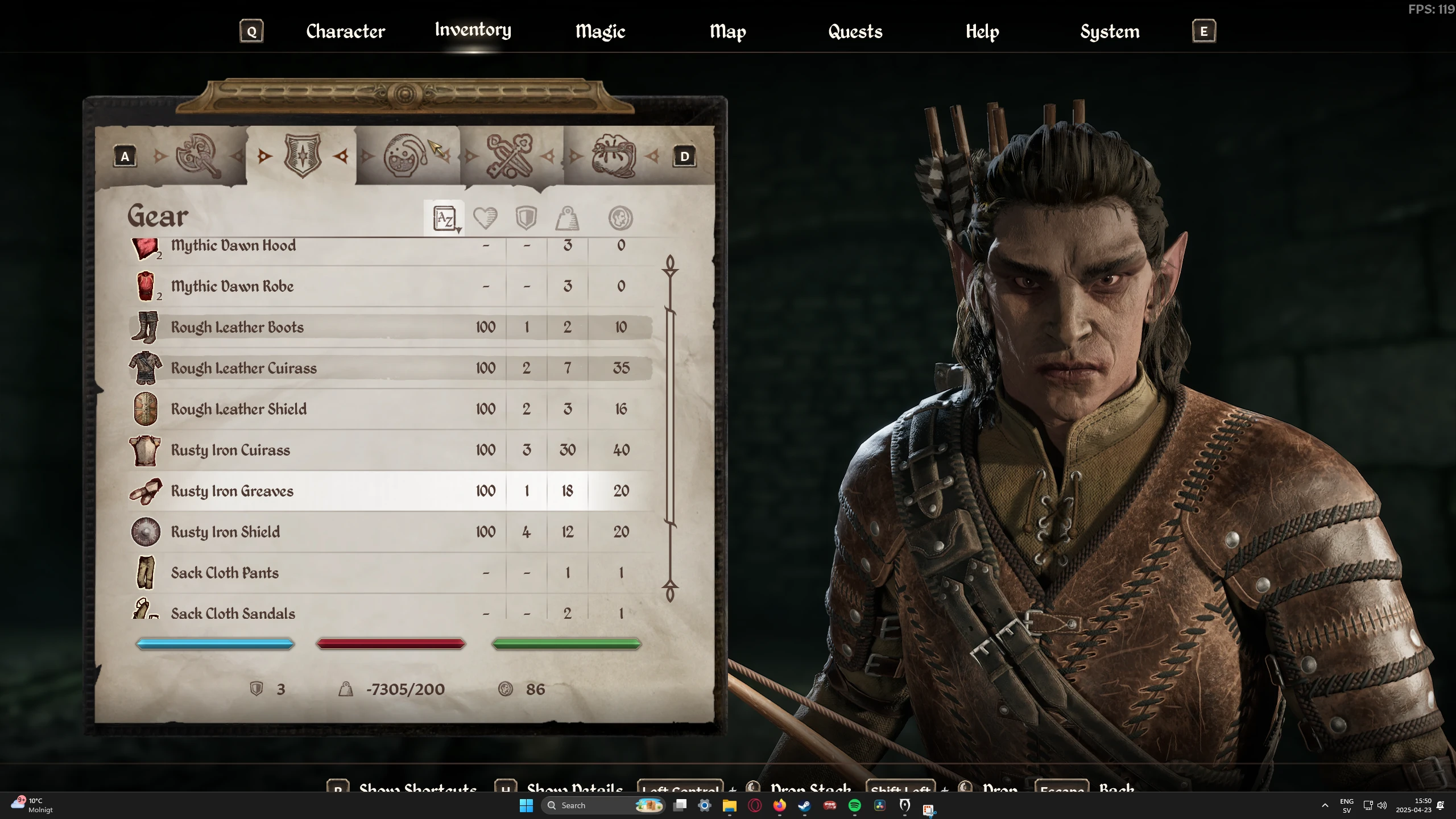Open the Miscellaneous category tab (sack icon)
This screenshot has height=819, width=1456.
[614, 155]
